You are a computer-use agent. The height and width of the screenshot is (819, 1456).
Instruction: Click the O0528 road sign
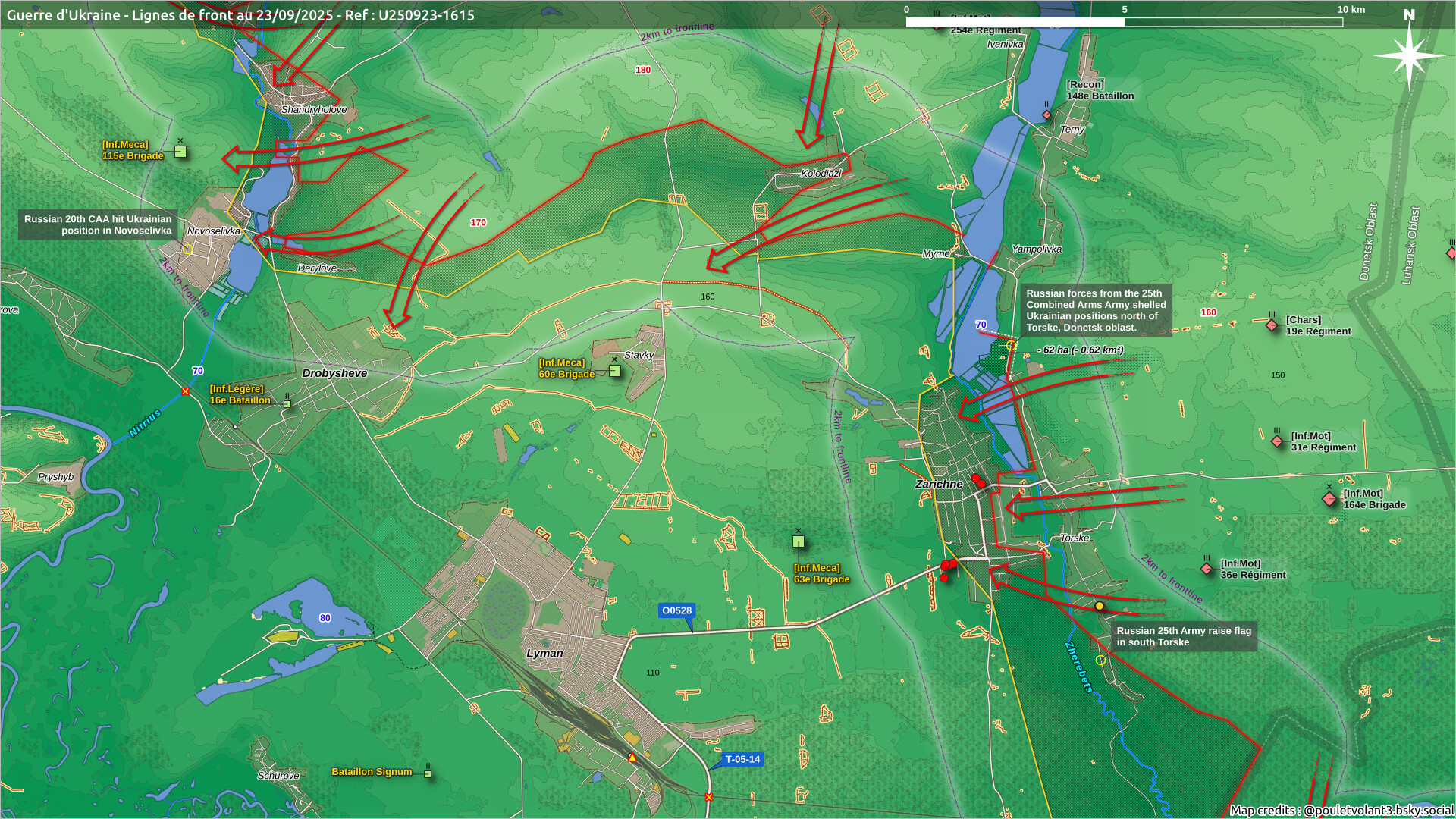[676, 610]
